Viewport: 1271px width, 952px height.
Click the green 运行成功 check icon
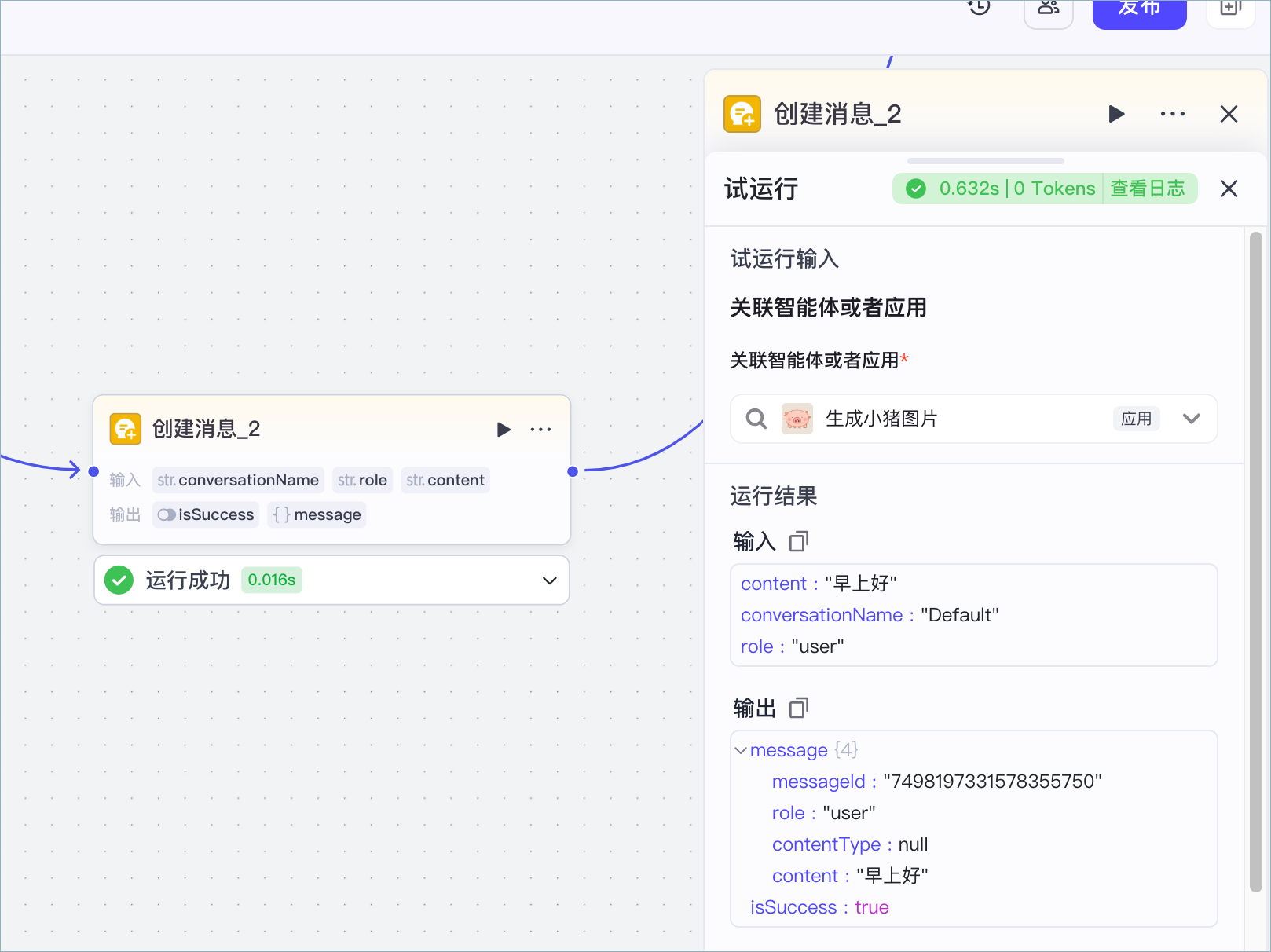[119, 580]
